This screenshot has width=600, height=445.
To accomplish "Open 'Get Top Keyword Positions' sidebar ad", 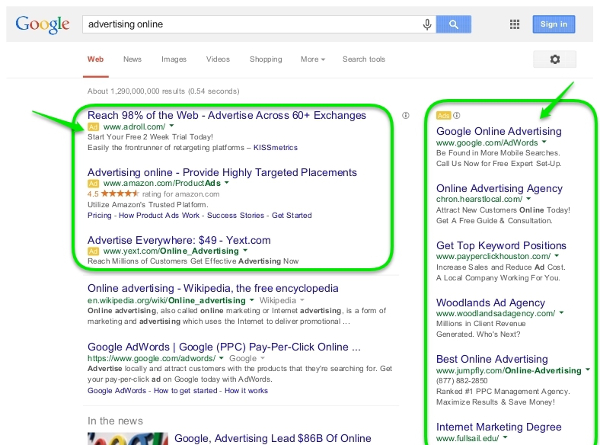I will (501, 245).
